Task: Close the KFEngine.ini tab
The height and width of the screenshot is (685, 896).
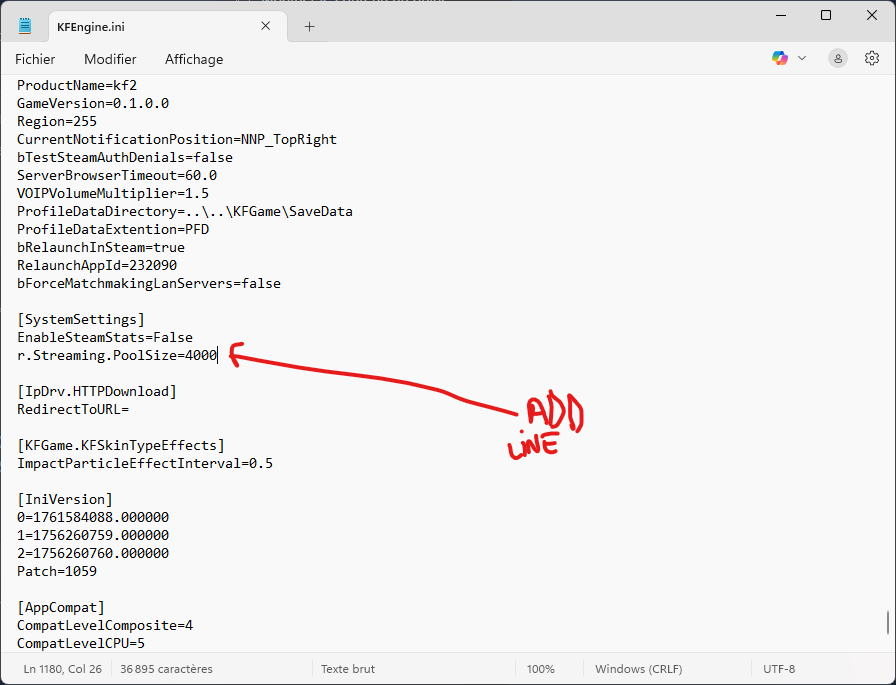Action: click(x=266, y=26)
